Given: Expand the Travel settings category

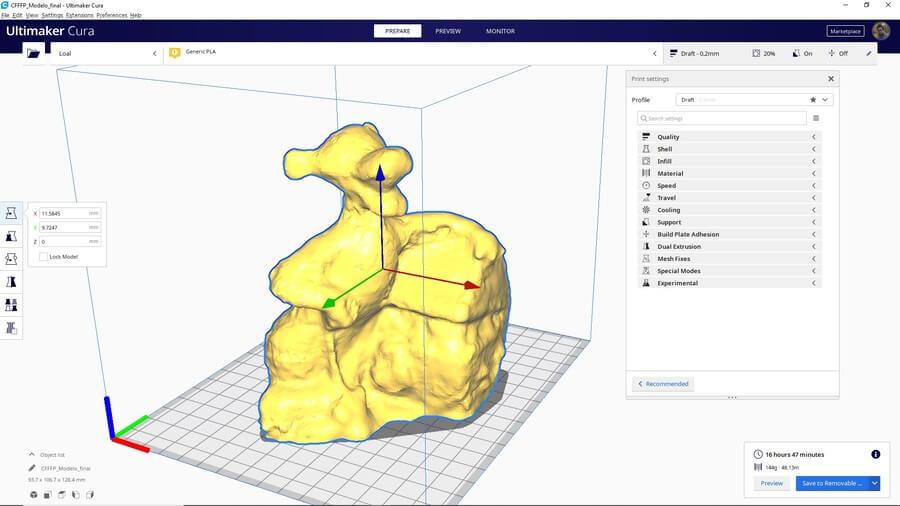Looking at the screenshot, I should pyautogui.click(x=730, y=197).
